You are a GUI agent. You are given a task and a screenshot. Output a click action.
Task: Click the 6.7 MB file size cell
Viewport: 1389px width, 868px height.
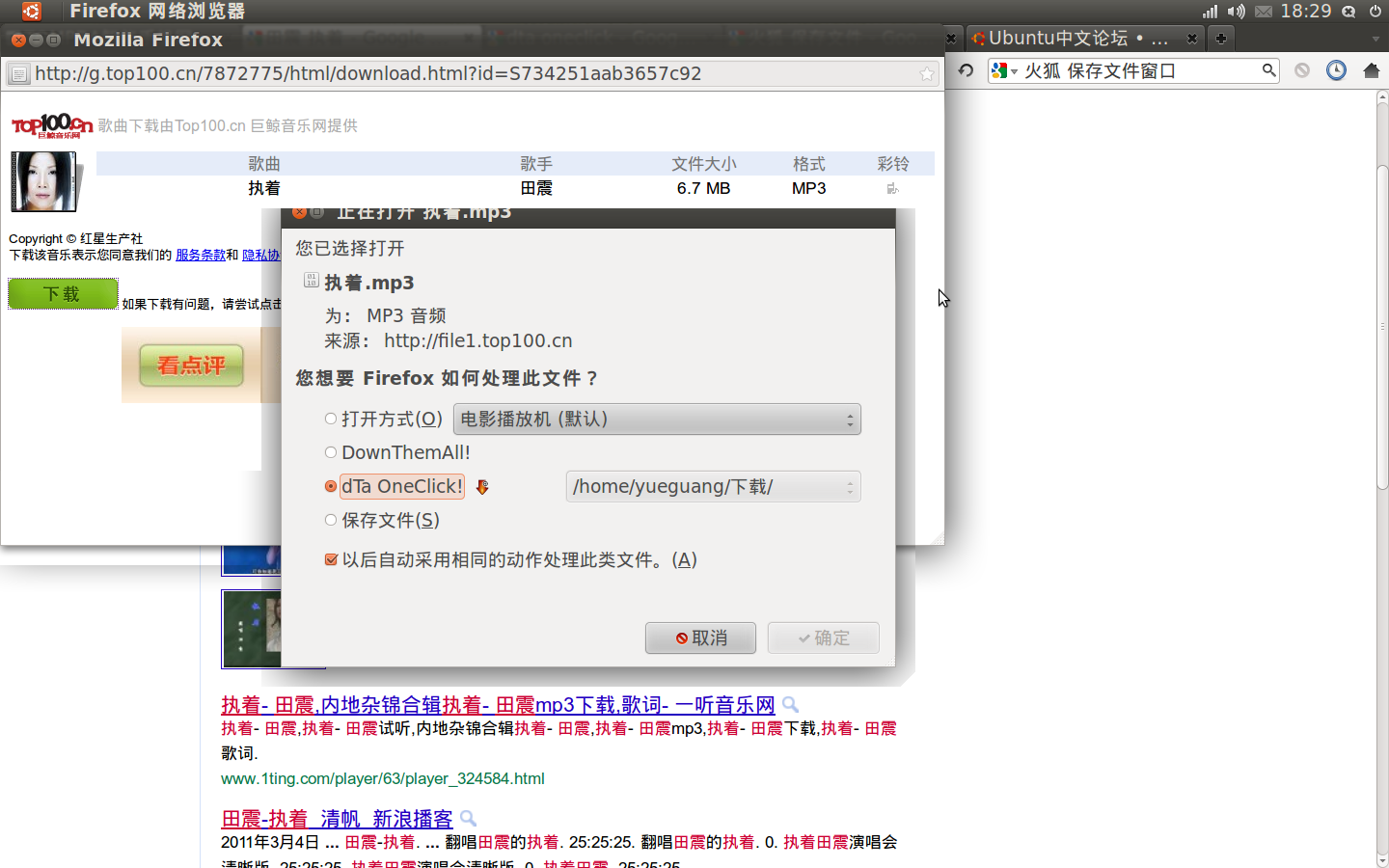[703, 189]
